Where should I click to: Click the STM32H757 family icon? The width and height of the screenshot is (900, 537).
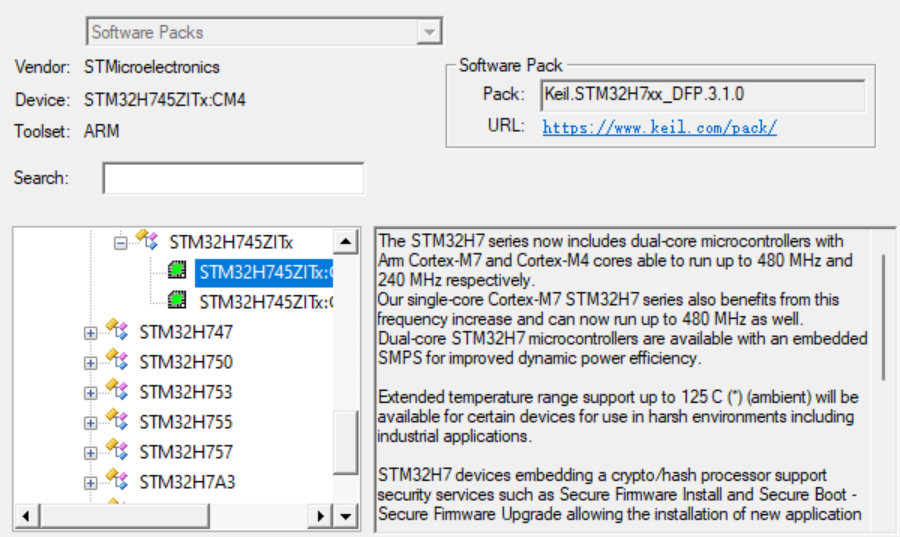117,450
